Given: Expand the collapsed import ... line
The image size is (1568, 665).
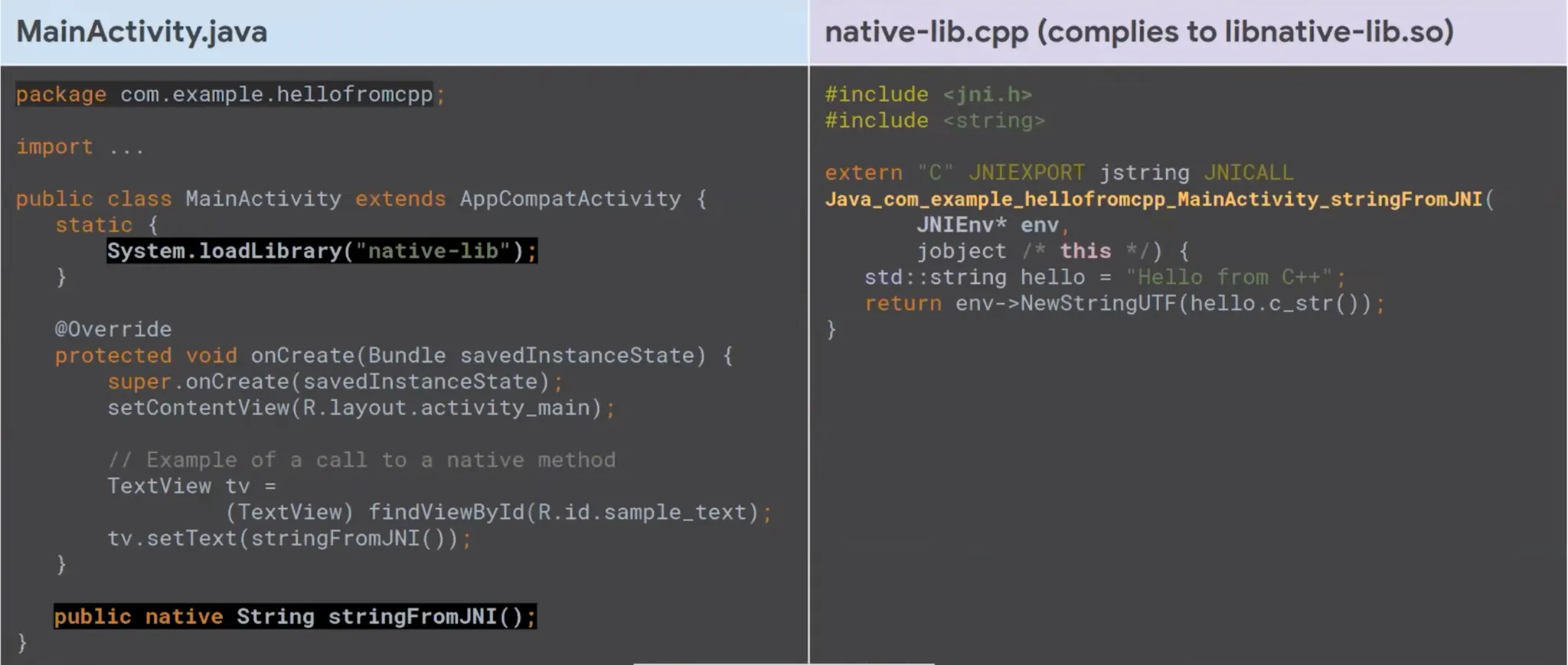Looking at the screenshot, I should coord(80,147).
